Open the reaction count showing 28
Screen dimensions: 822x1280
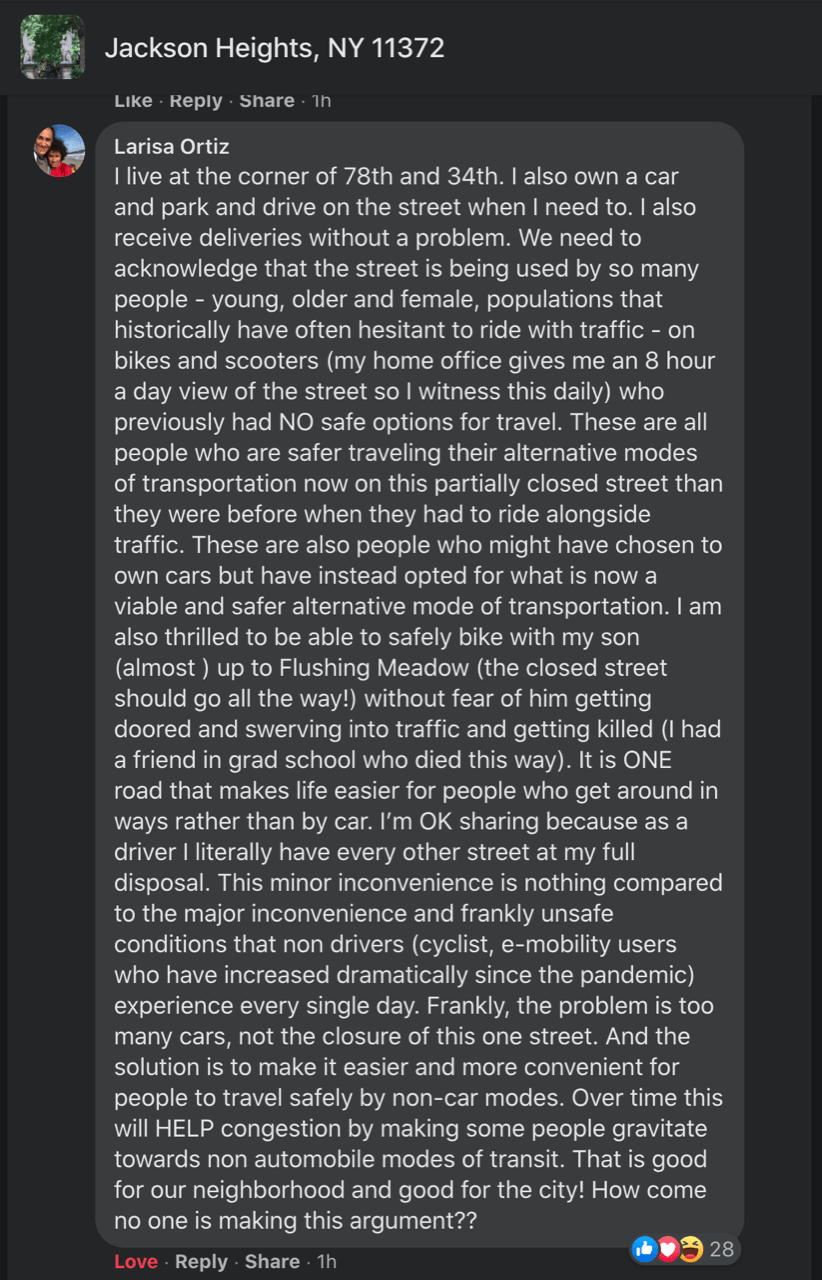(722, 1248)
